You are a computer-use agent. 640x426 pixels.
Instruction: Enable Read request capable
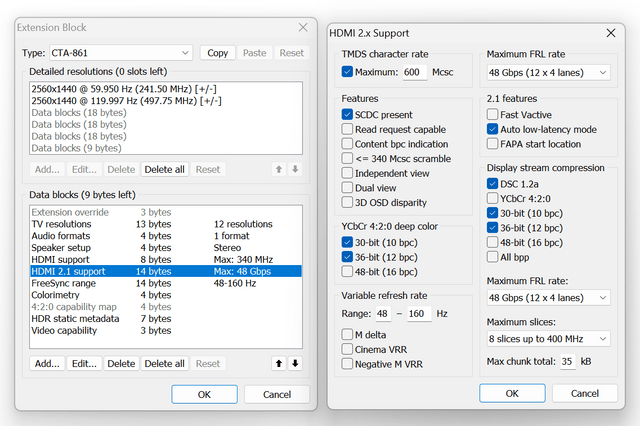point(347,129)
